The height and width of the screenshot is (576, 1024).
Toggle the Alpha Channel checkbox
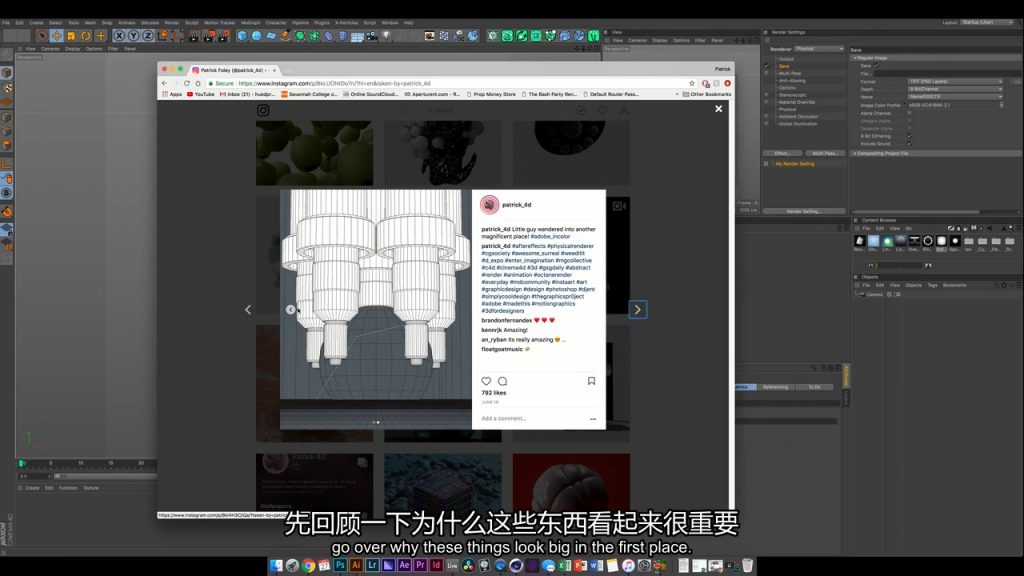point(909,113)
